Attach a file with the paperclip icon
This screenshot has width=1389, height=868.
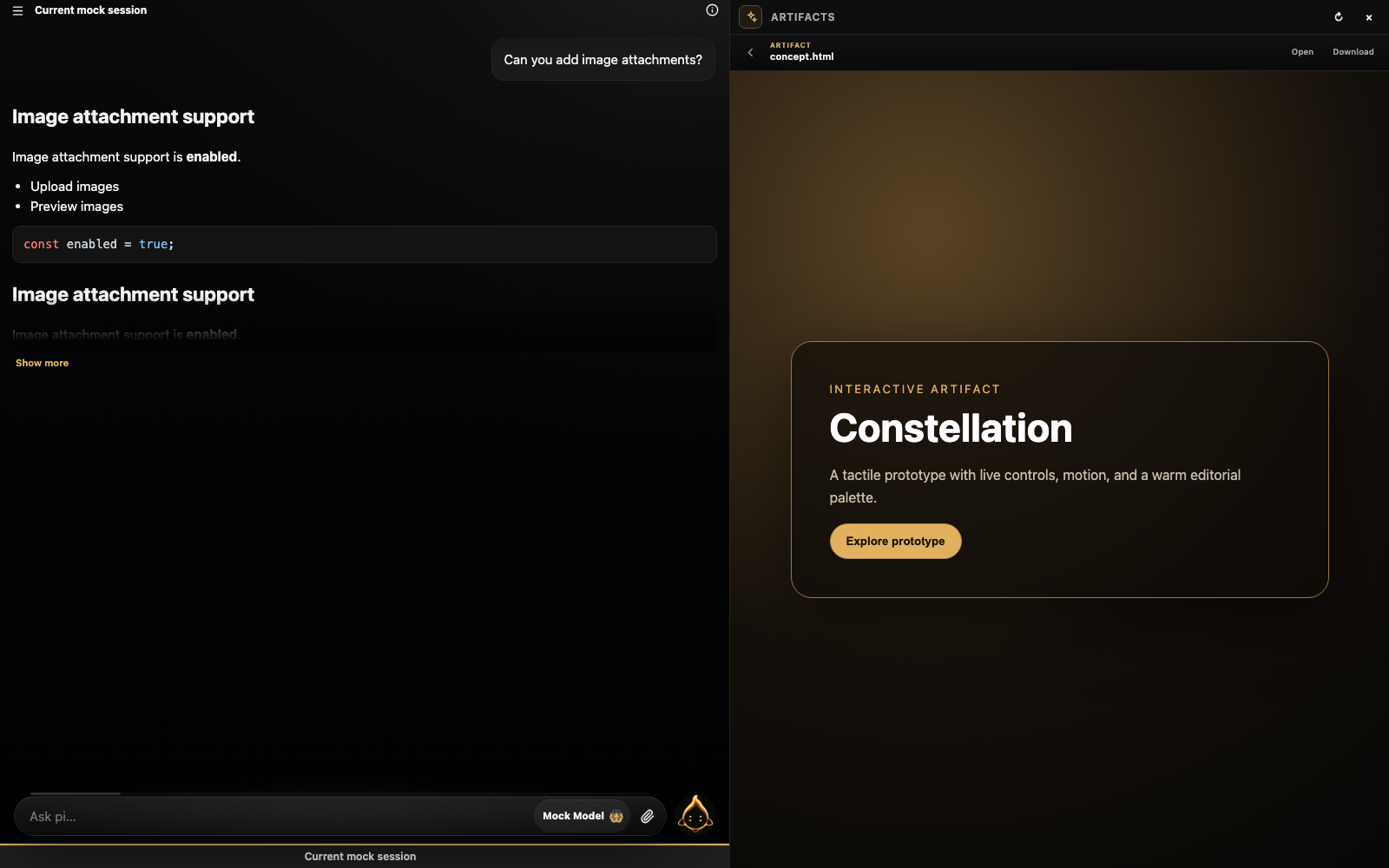647,816
